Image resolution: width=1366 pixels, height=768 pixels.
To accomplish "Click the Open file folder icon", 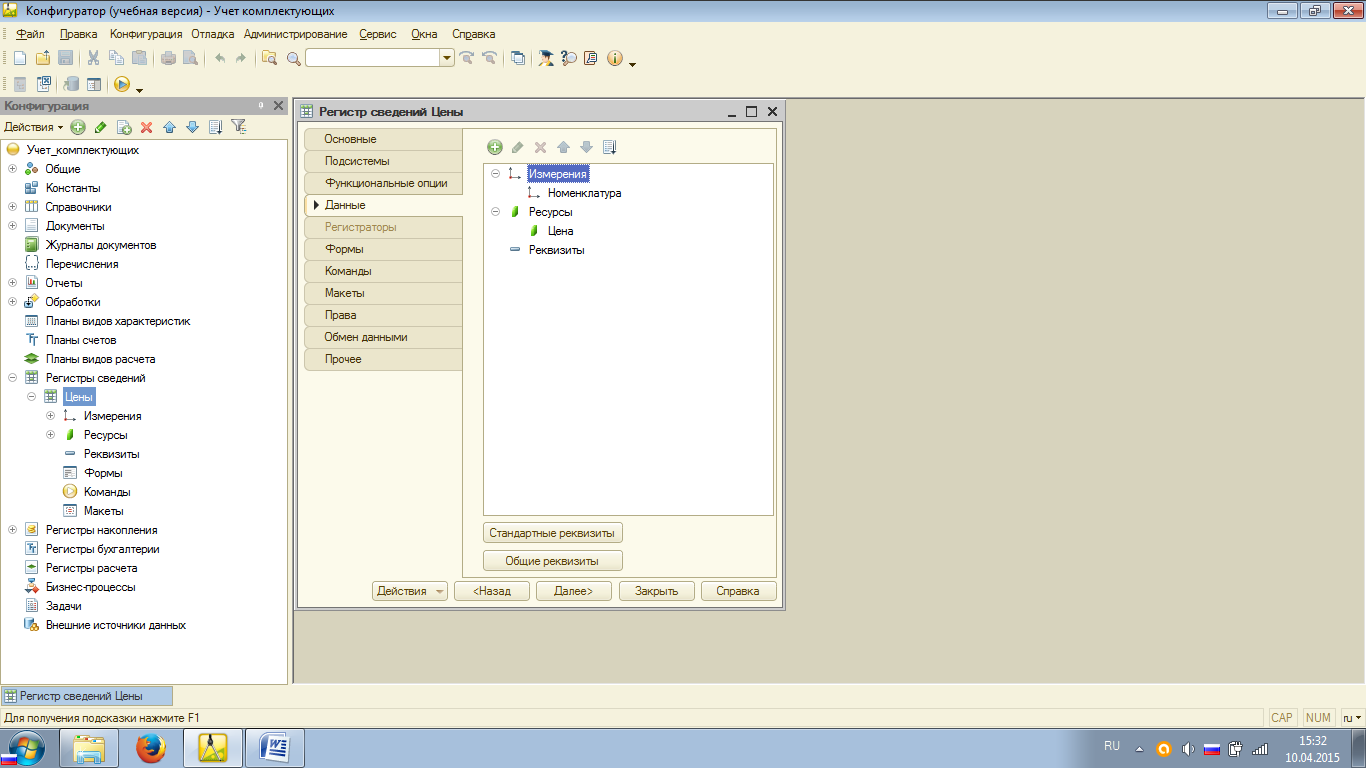I will point(42,58).
